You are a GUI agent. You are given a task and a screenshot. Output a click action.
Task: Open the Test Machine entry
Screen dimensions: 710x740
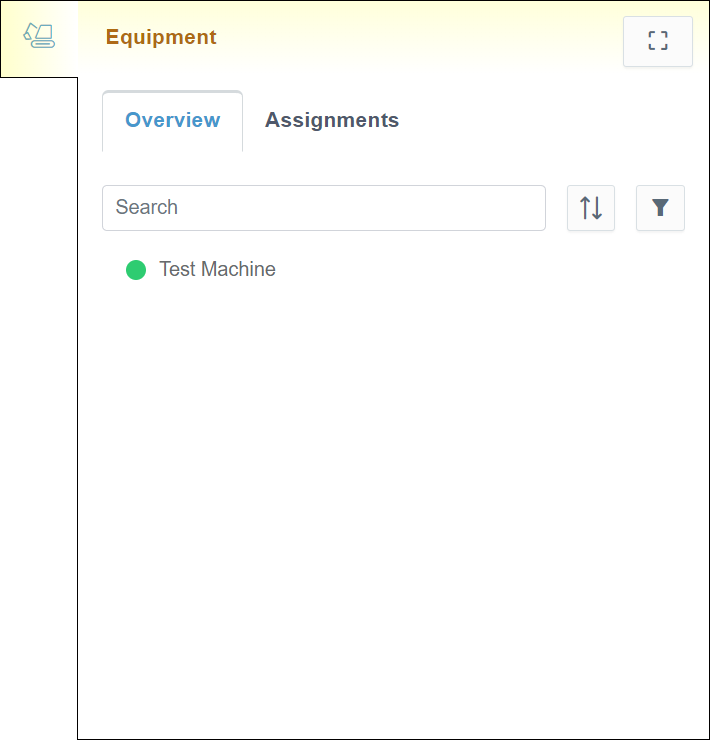217,269
